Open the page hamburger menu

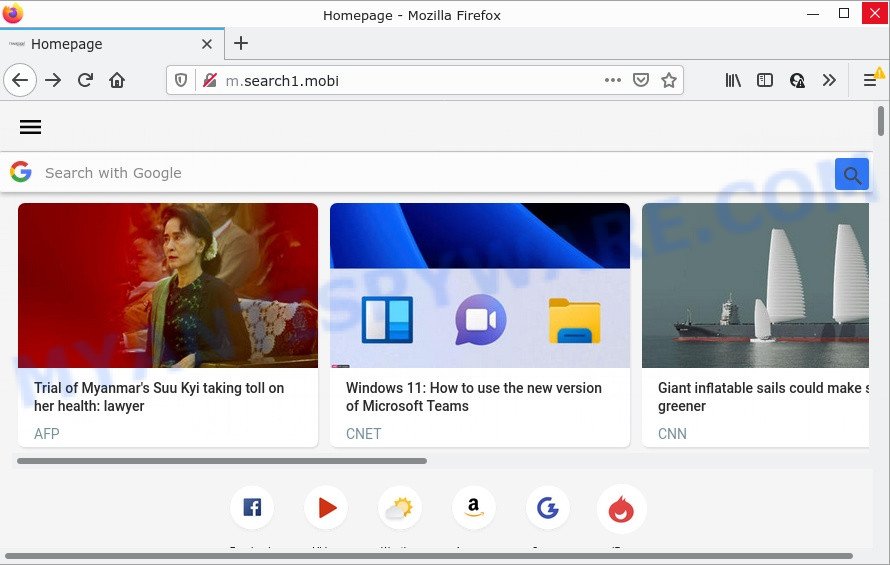coord(31,127)
